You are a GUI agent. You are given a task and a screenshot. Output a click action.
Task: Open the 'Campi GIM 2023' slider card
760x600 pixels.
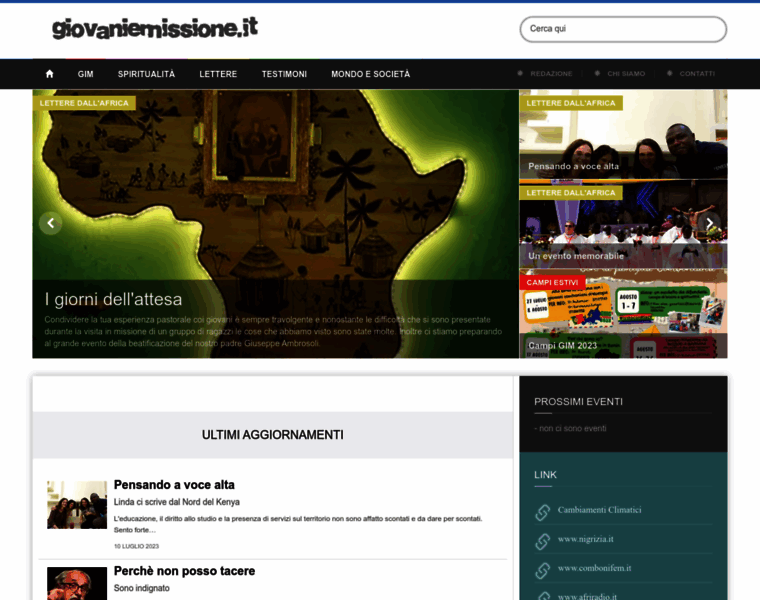[623, 314]
